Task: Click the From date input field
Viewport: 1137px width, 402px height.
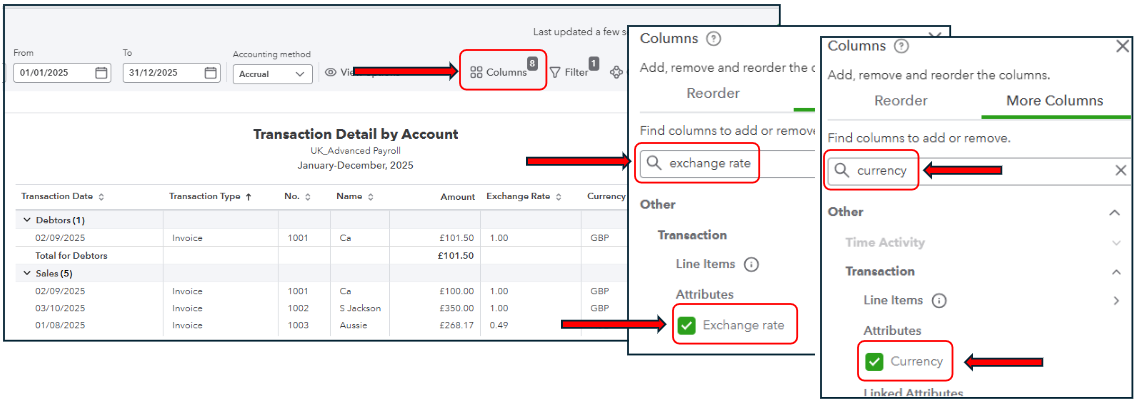Action: pos(55,73)
